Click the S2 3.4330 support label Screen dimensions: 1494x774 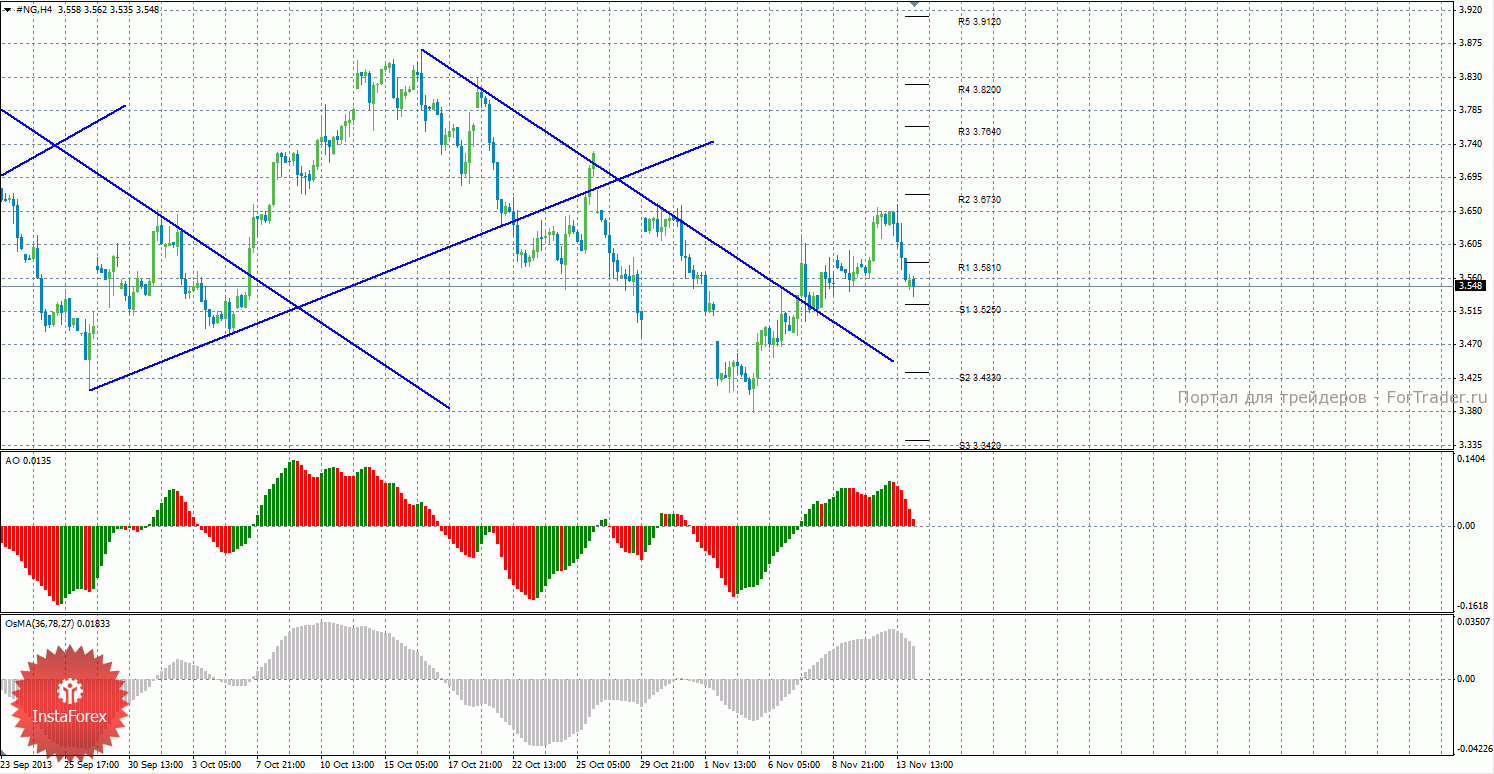pos(979,378)
